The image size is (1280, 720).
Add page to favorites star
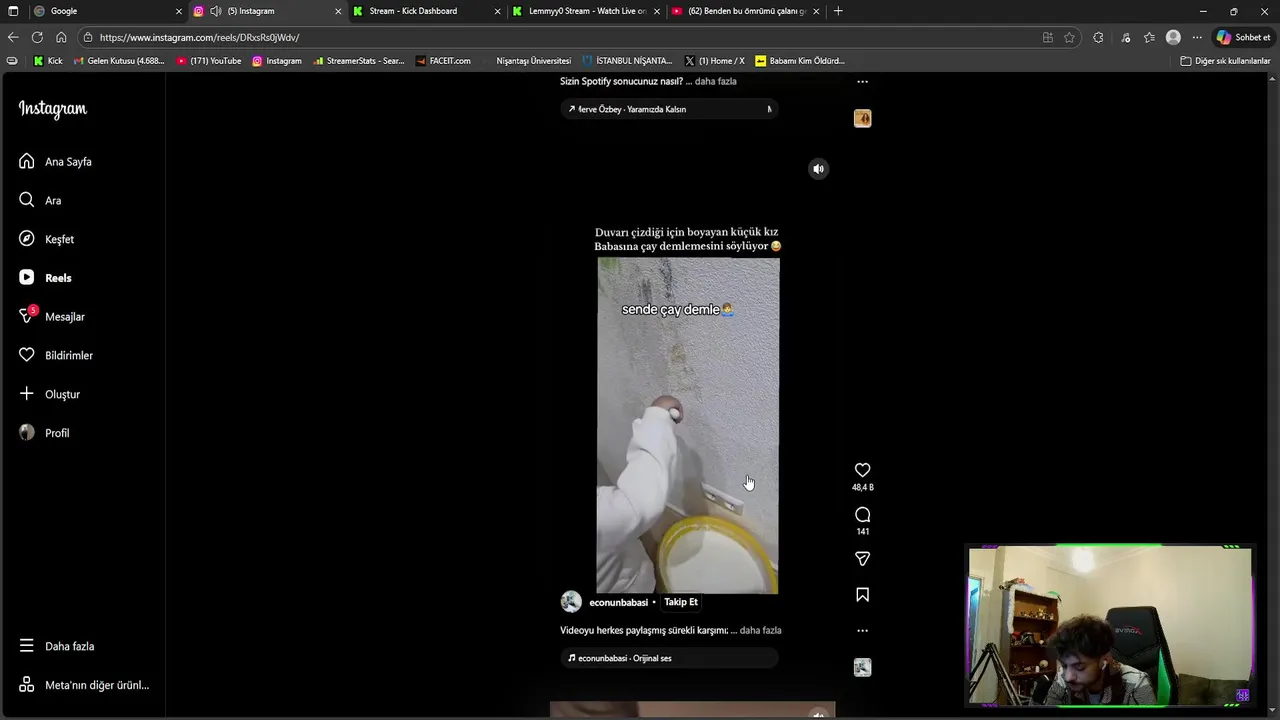click(x=1069, y=37)
